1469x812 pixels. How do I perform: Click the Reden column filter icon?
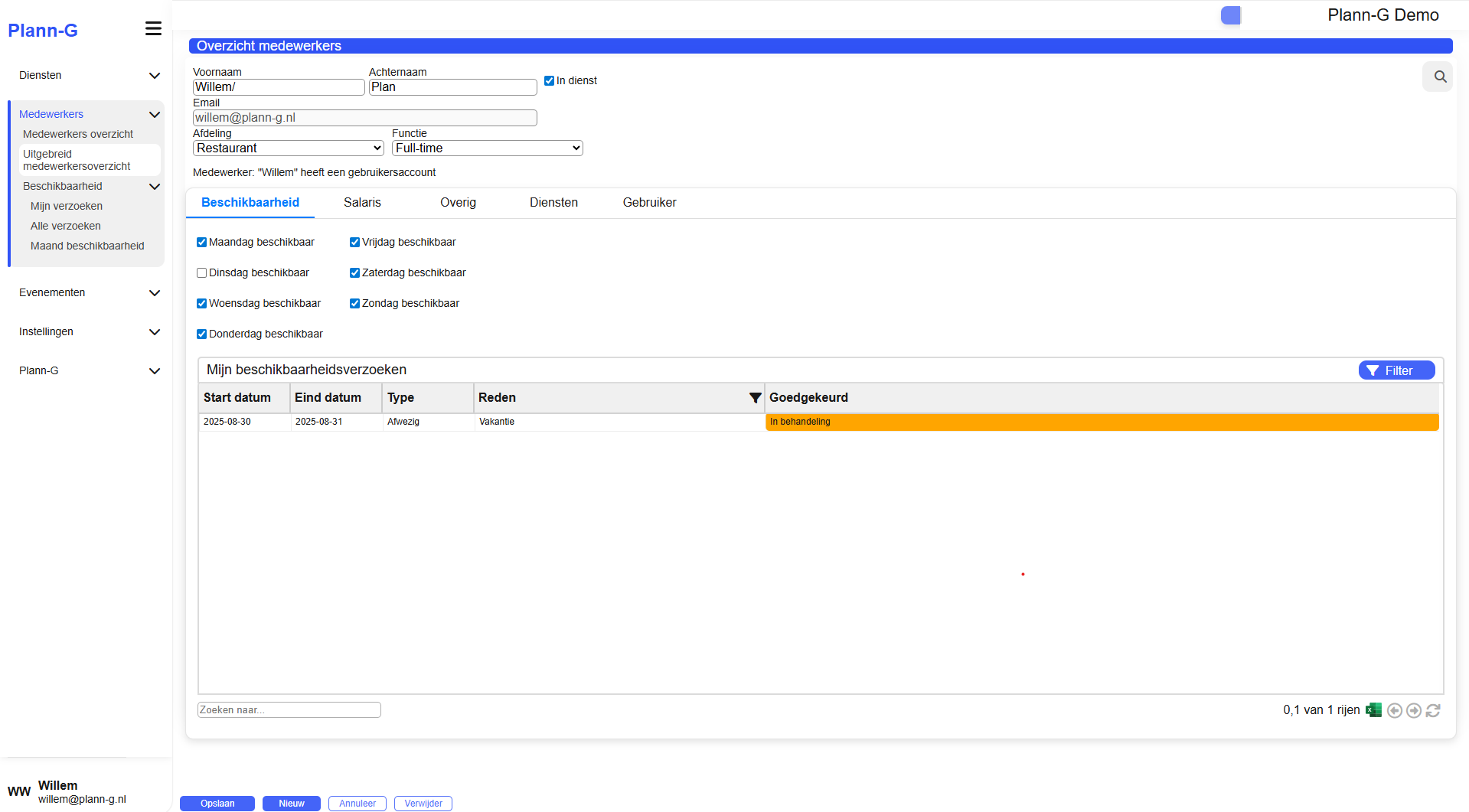(755, 398)
